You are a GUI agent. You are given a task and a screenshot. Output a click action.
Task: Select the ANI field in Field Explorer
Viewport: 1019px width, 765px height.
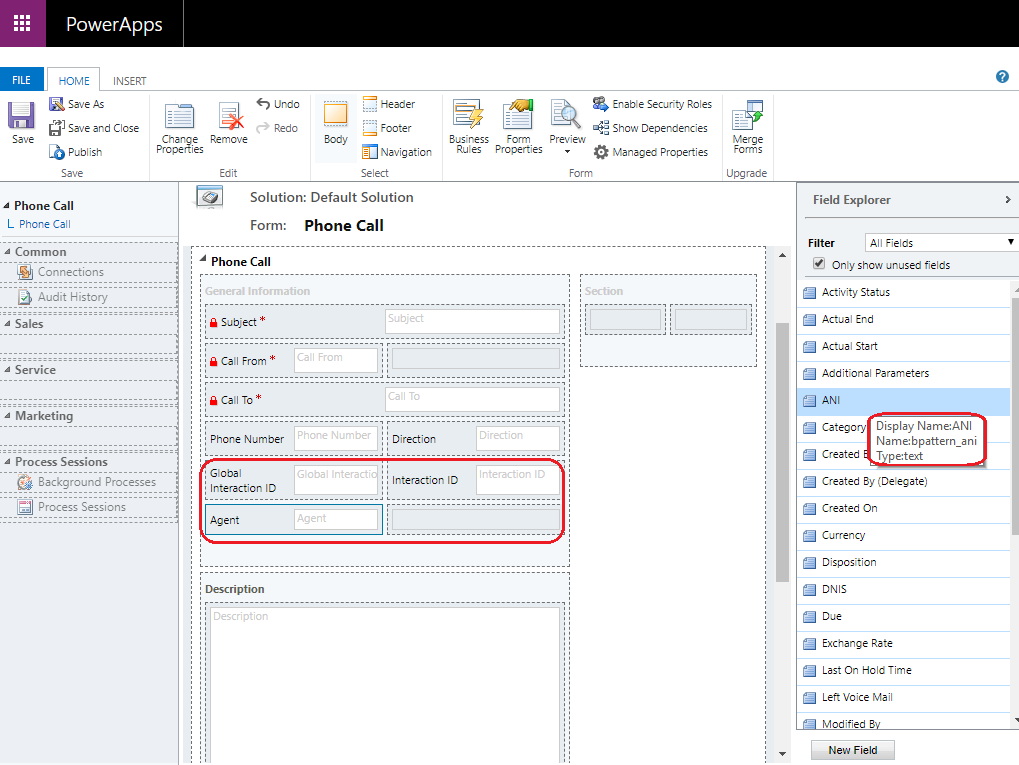[x=904, y=400]
